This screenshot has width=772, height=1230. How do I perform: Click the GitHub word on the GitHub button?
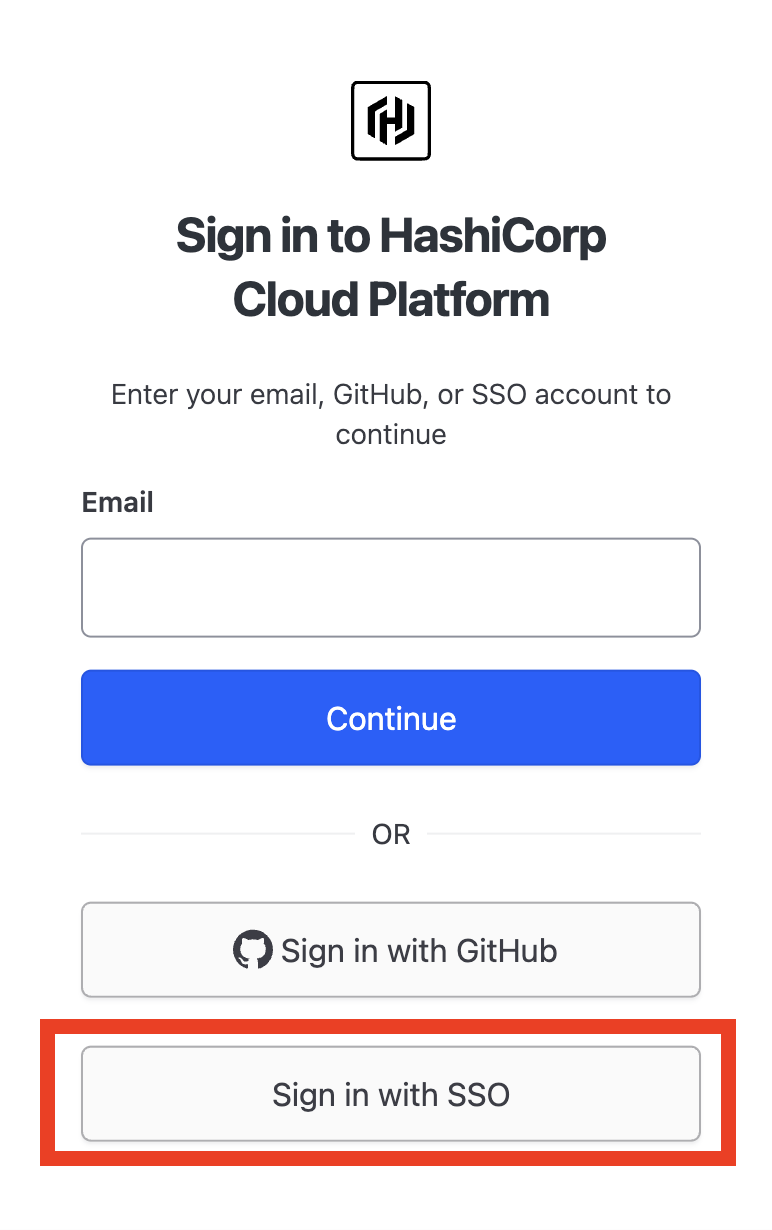[x=507, y=950]
